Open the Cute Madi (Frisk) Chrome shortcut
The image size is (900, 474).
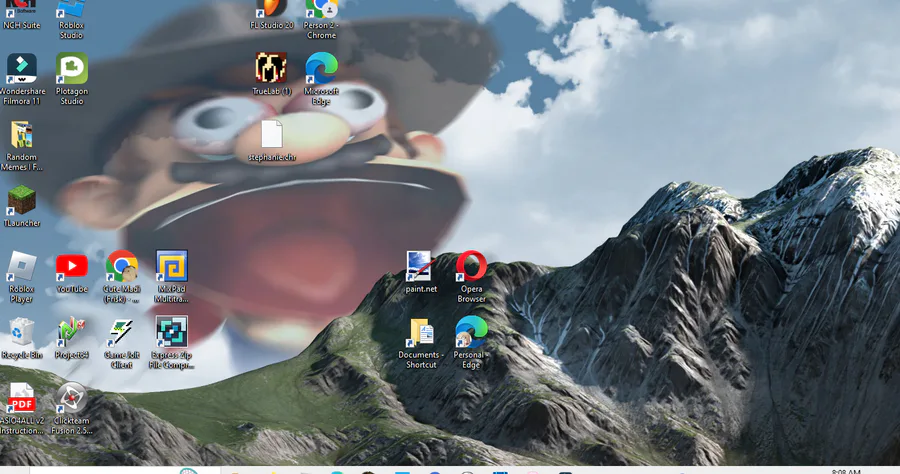tap(122, 277)
